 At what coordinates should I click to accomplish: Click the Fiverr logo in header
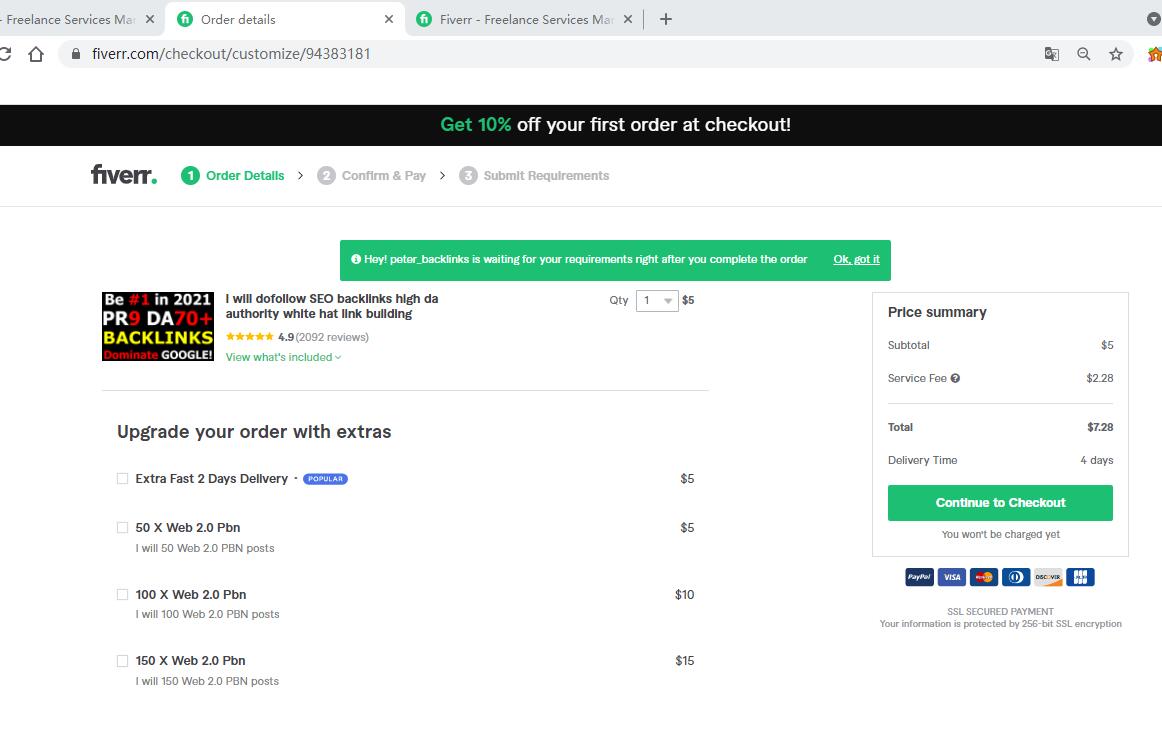(x=123, y=175)
